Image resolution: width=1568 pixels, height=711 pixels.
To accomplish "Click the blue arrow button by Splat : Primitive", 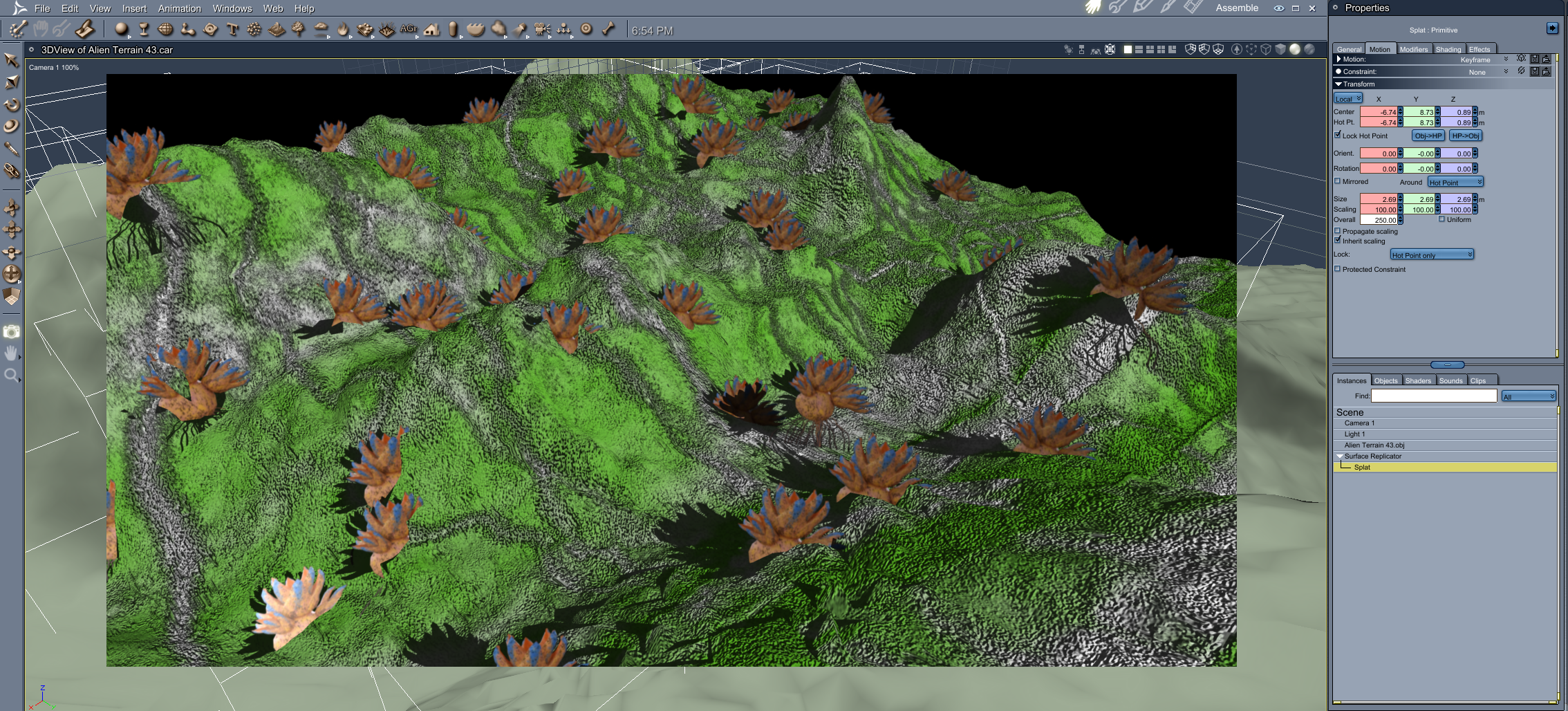I will (x=1552, y=28).
